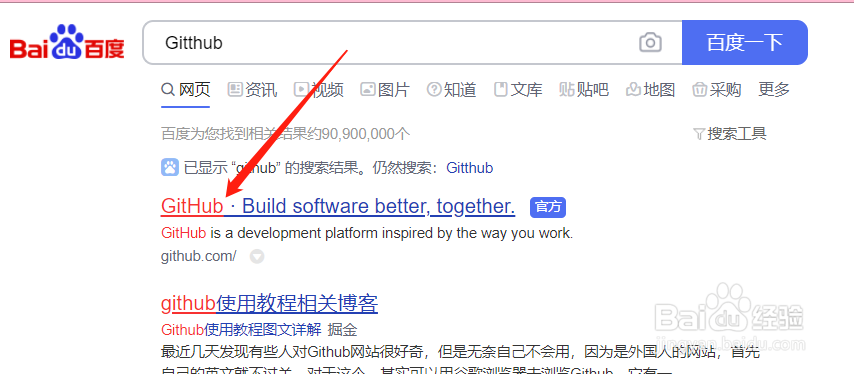Screen dimensions: 854x374
Task: Click the result count text 90,900,000个
Action: pos(365,133)
